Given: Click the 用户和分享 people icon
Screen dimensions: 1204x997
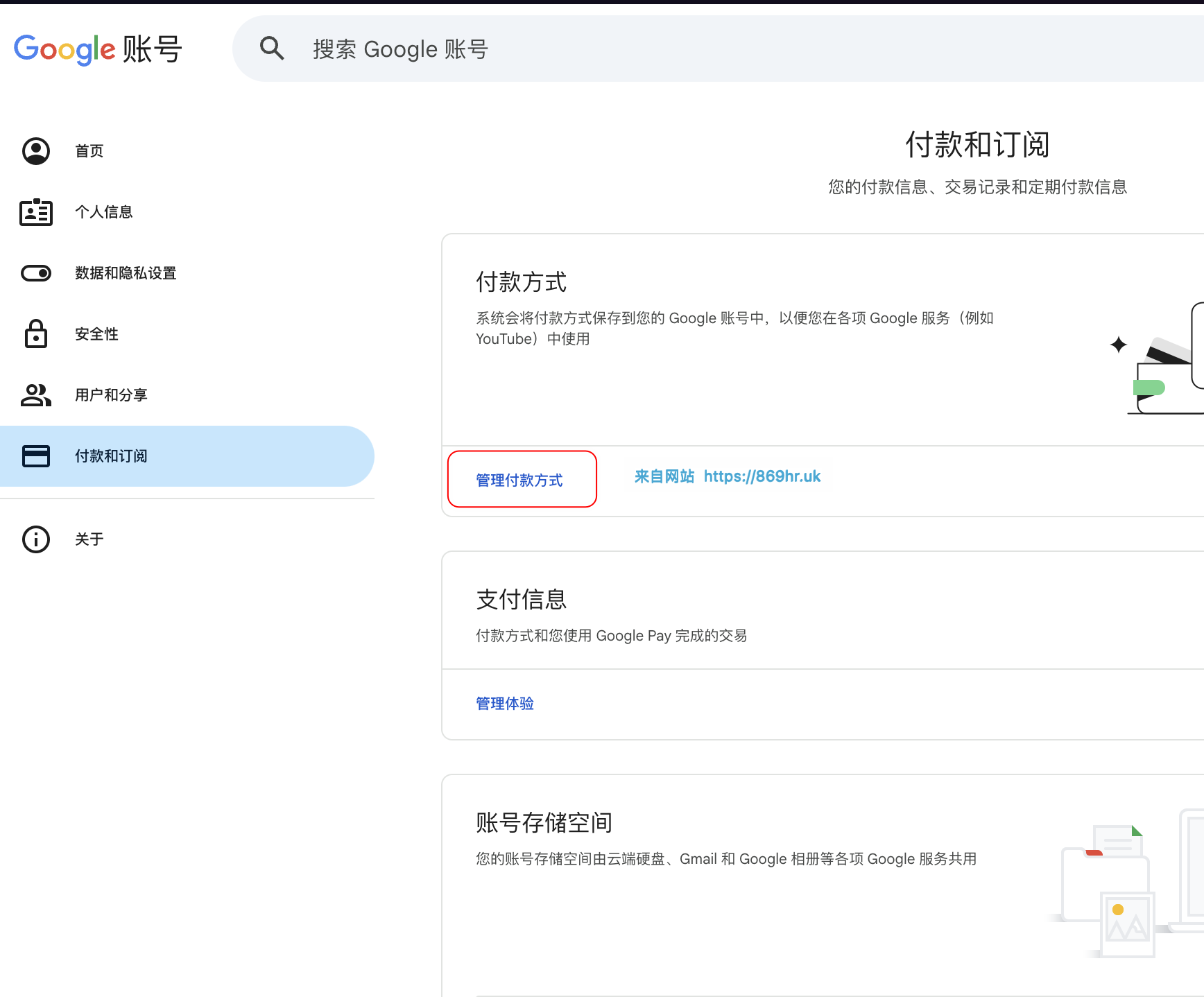Looking at the screenshot, I should (x=36, y=395).
